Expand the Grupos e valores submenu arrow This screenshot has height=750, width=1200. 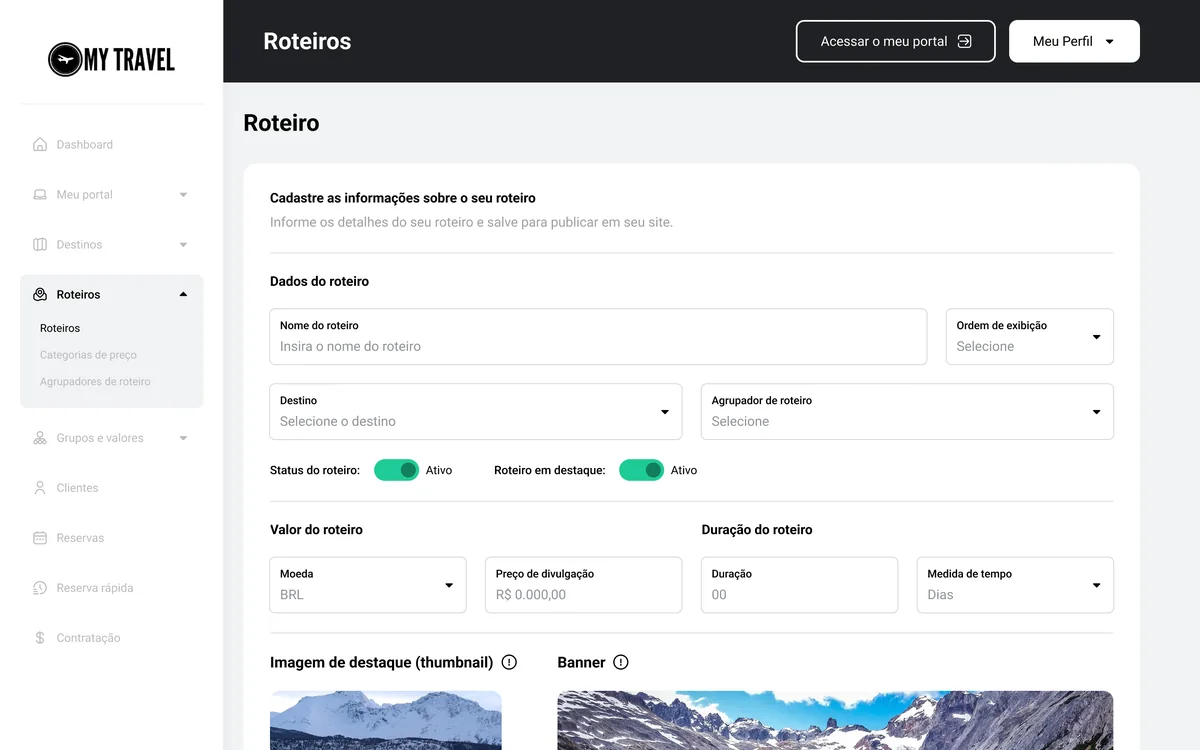[183, 438]
